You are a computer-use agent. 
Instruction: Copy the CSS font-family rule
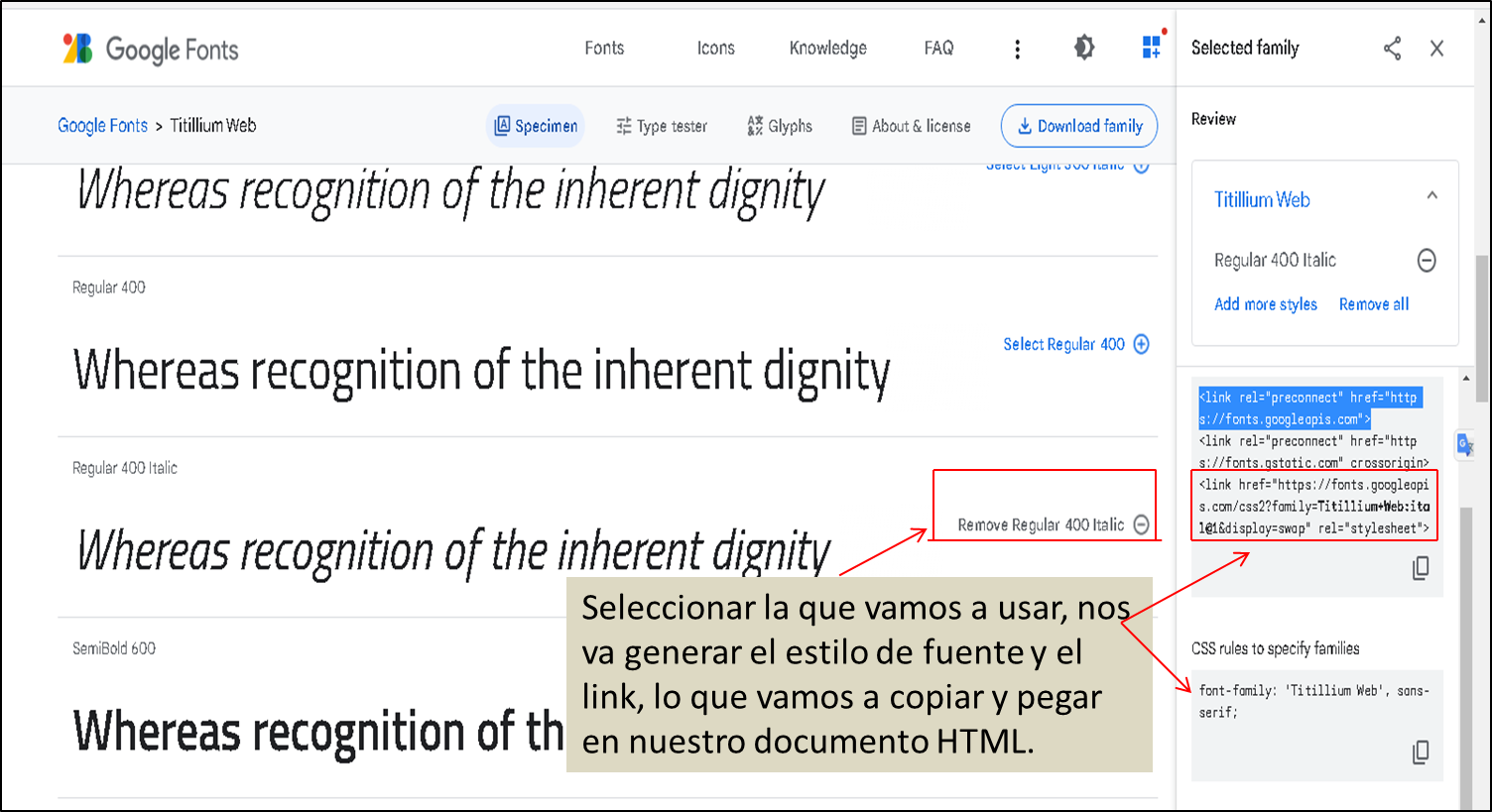(1421, 753)
